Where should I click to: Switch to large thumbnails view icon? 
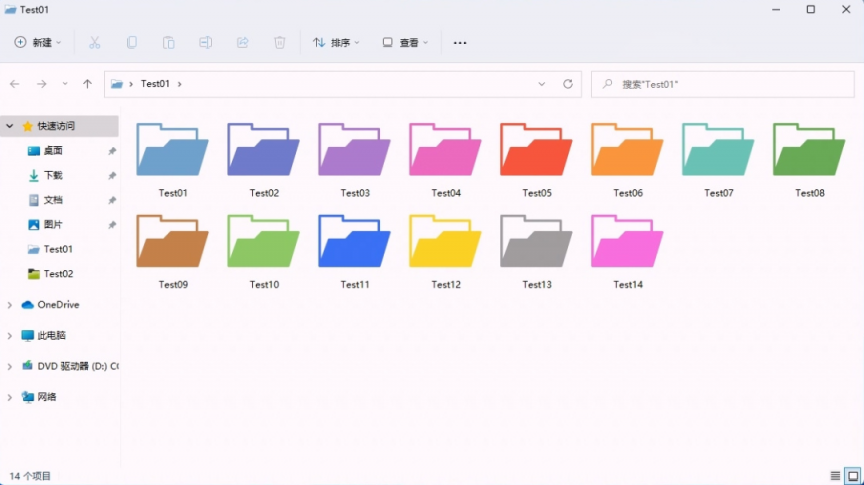tap(852, 475)
